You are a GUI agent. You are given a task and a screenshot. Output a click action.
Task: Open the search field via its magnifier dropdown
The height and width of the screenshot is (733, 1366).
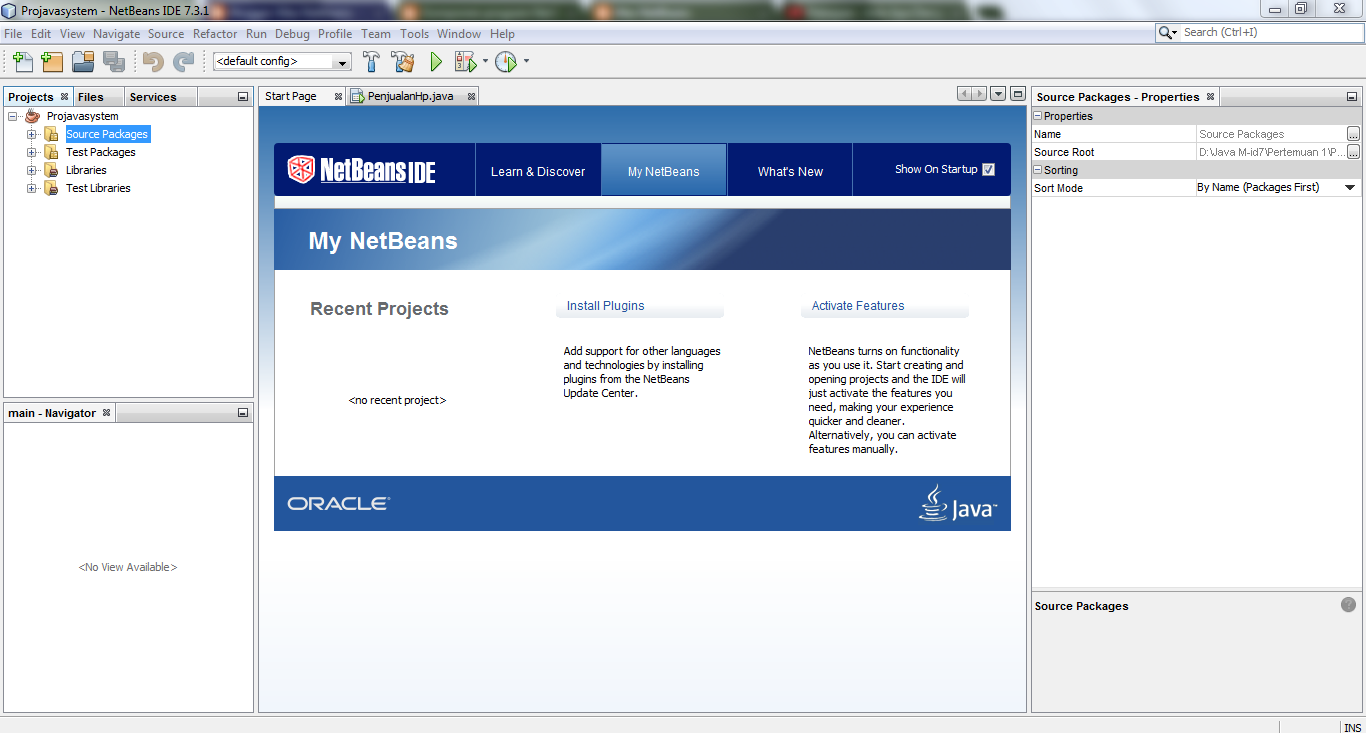pyautogui.click(x=1166, y=32)
